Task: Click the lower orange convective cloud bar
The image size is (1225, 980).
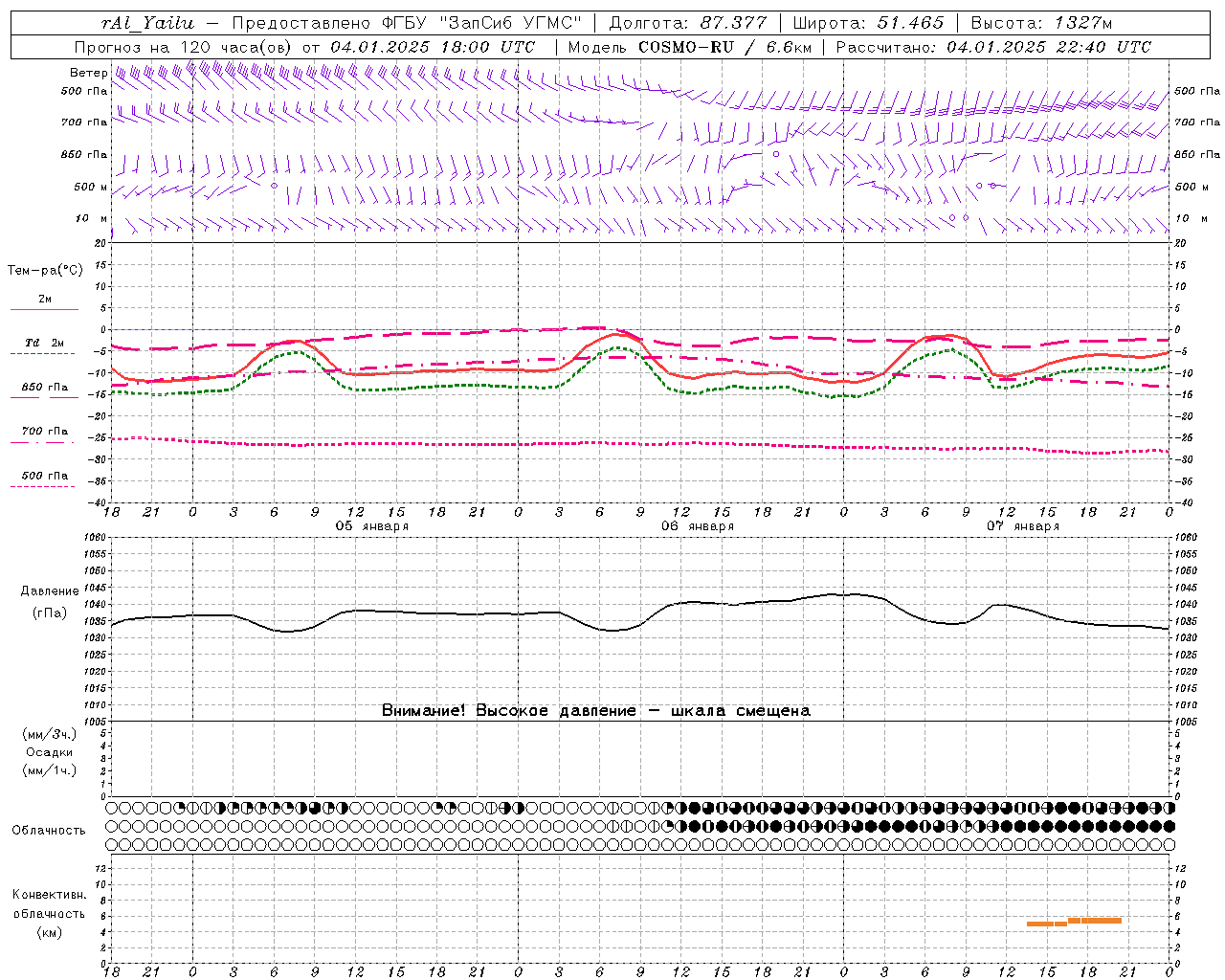Action: [1047, 924]
